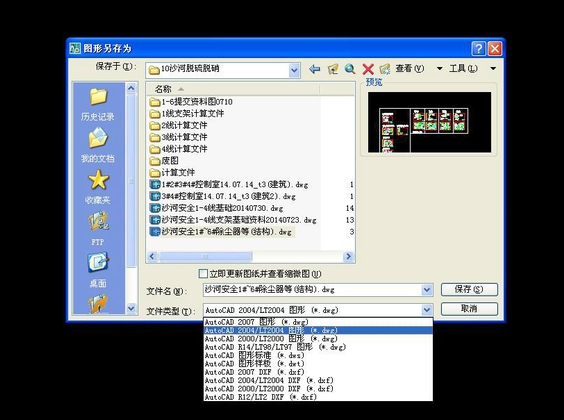Open folder 4线计算文件

tap(178, 149)
